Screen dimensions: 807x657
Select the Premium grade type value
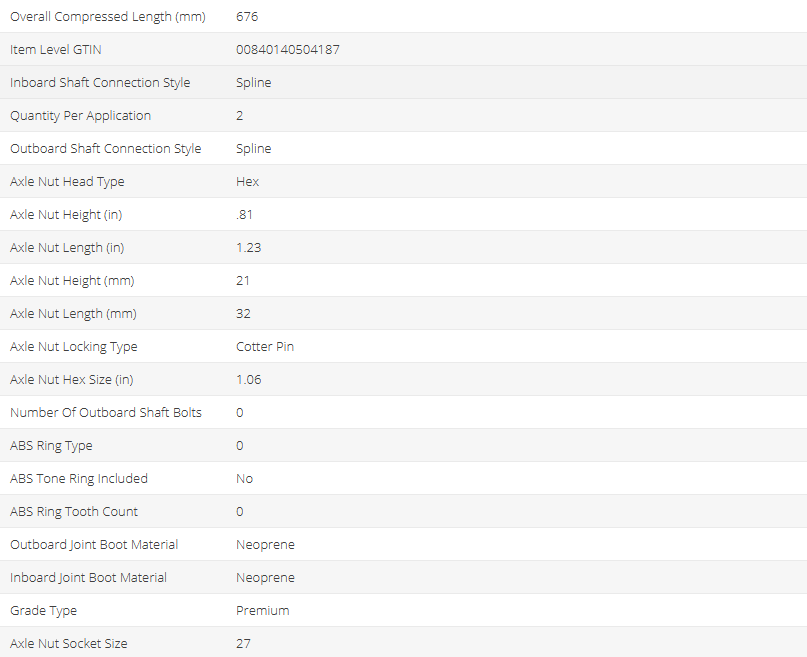tap(262, 610)
